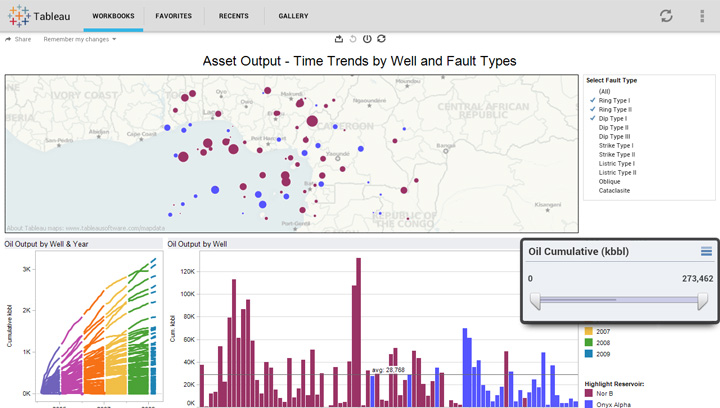Click the right handle of Oil Cumulative slider
The image size is (720, 408).
click(703, 302)
